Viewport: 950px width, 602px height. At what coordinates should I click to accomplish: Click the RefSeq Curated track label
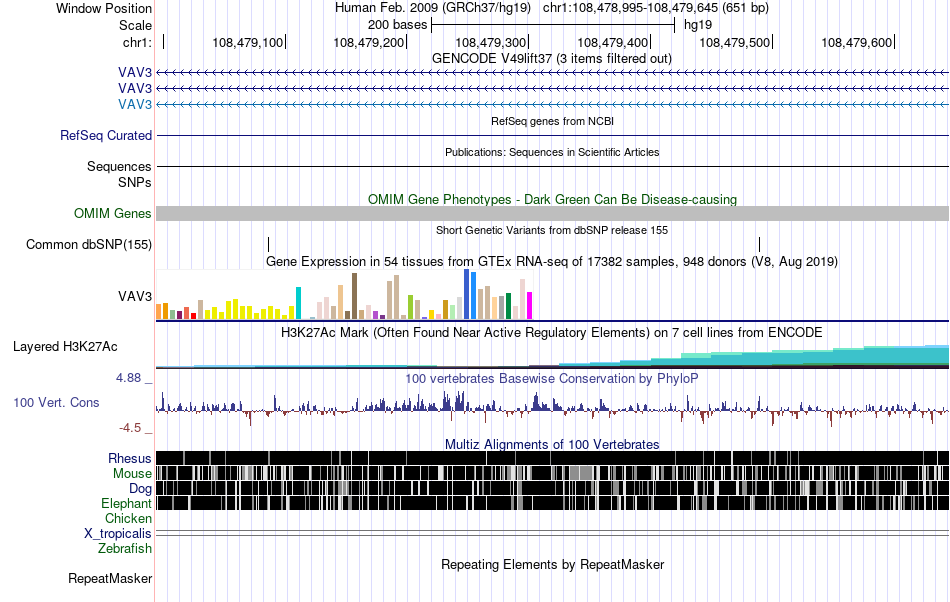[106, 135]
